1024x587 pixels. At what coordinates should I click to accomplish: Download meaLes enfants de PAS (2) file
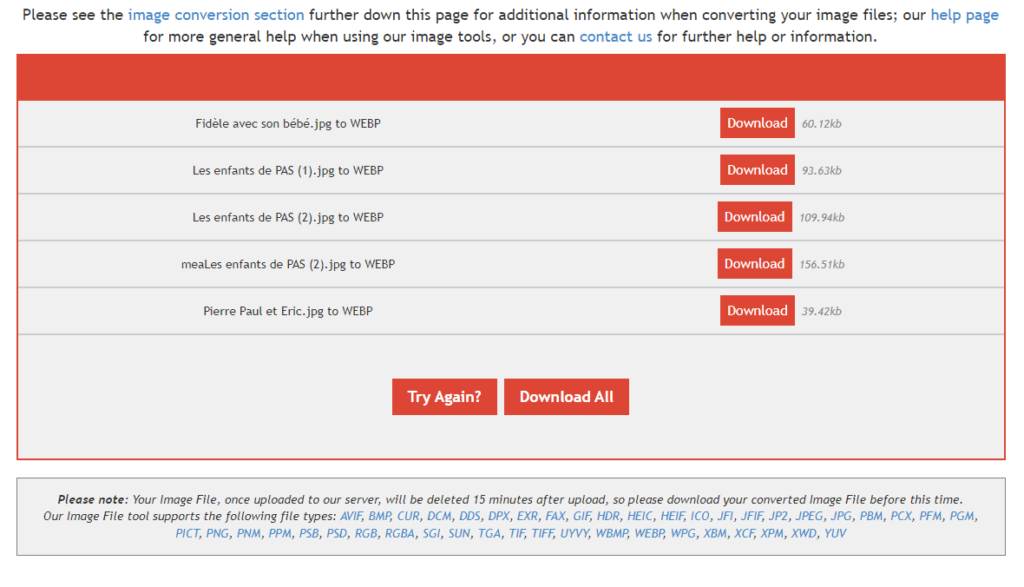(x=754, y=264)
